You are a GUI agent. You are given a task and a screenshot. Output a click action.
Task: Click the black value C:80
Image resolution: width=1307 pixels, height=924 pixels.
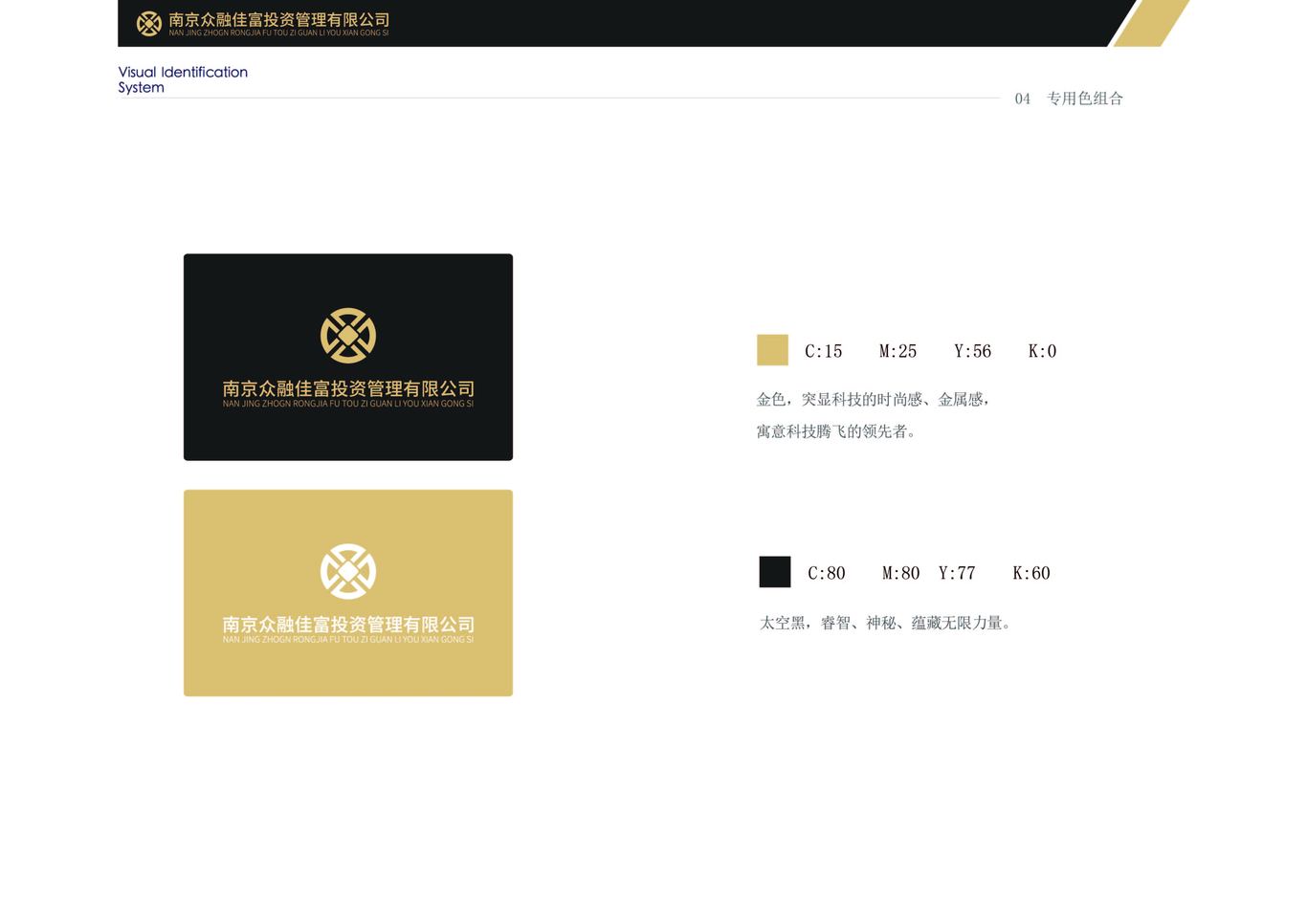tap(827, 573)
